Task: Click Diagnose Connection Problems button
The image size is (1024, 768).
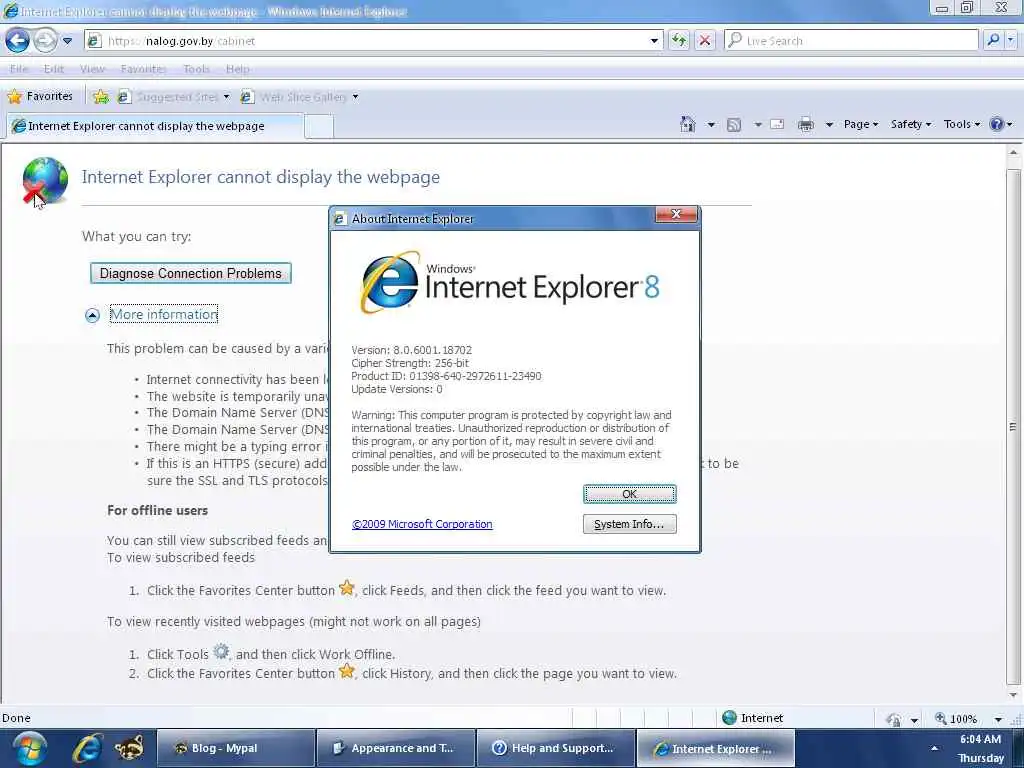Action: click(x=191, y=273)
